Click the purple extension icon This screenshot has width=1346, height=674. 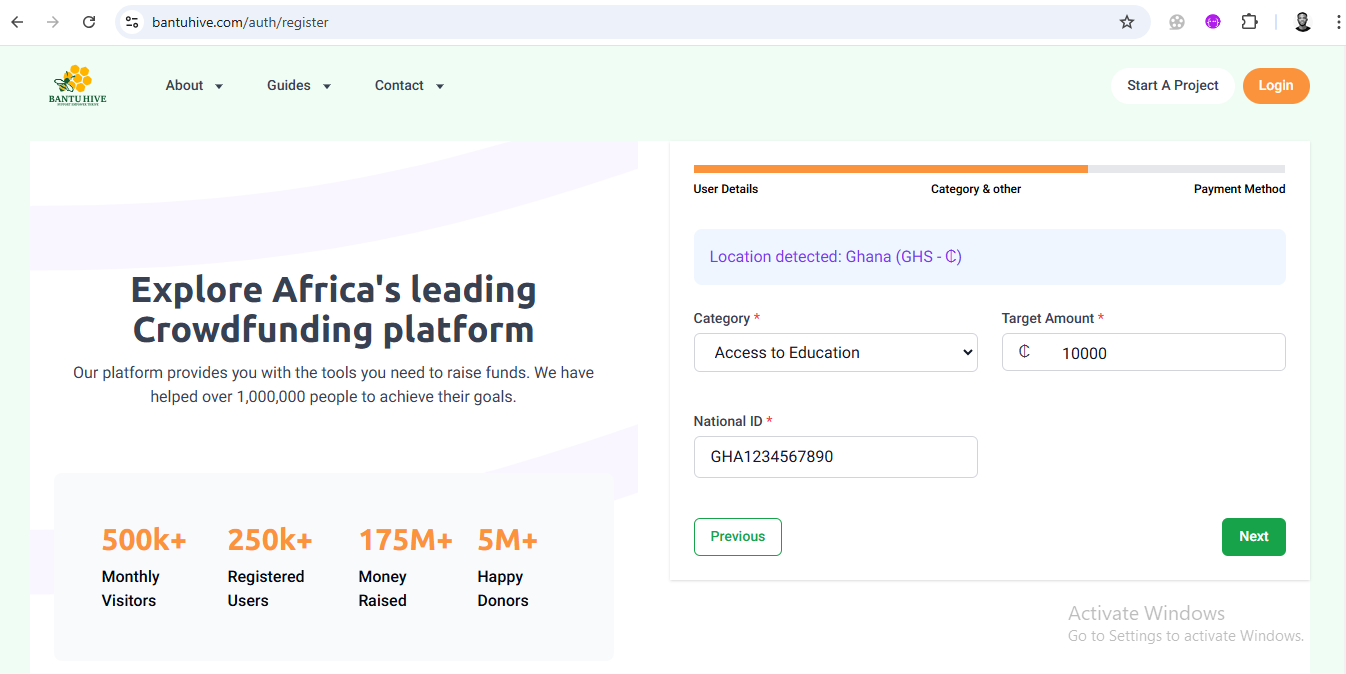click(x=1213, y=22)
